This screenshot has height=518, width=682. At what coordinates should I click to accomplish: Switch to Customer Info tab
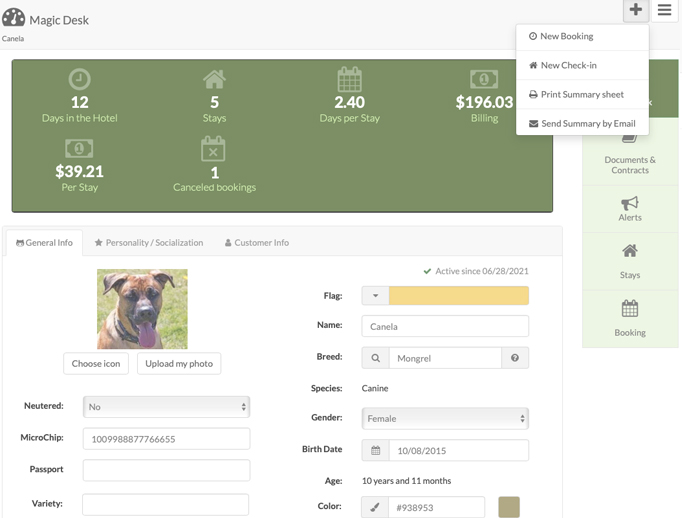coord(257,243)
